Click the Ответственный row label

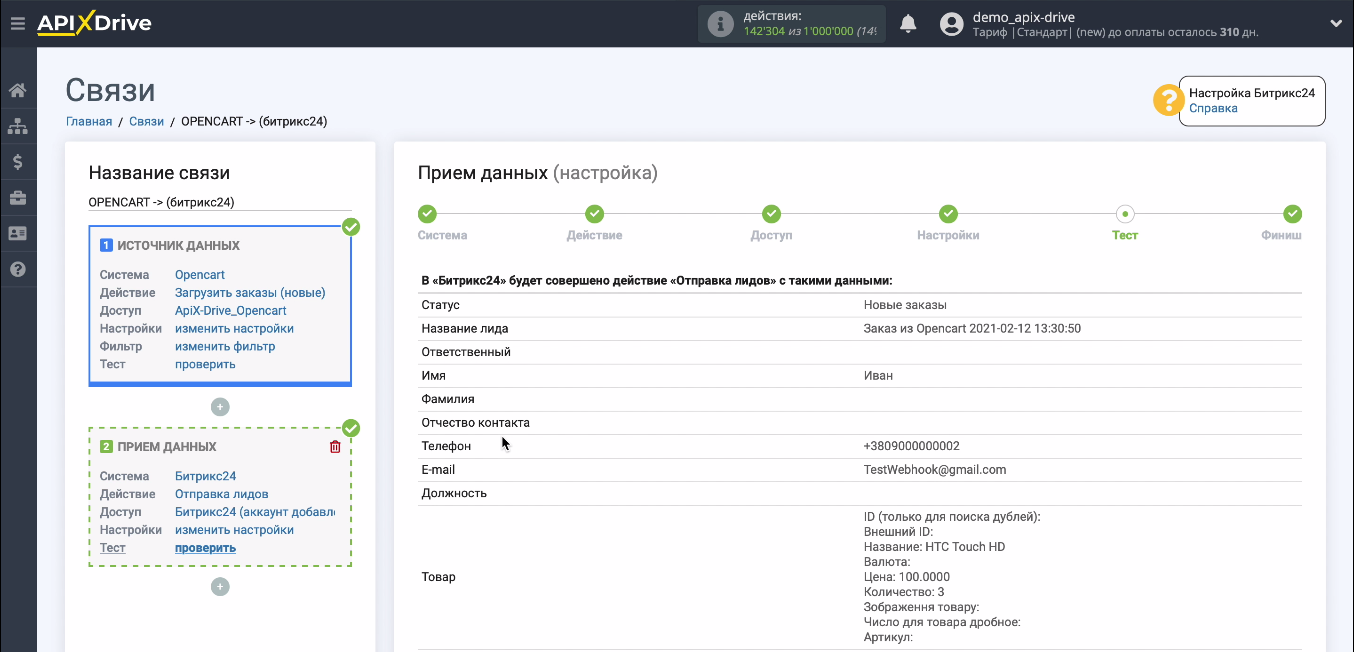[x=466, y=352]
